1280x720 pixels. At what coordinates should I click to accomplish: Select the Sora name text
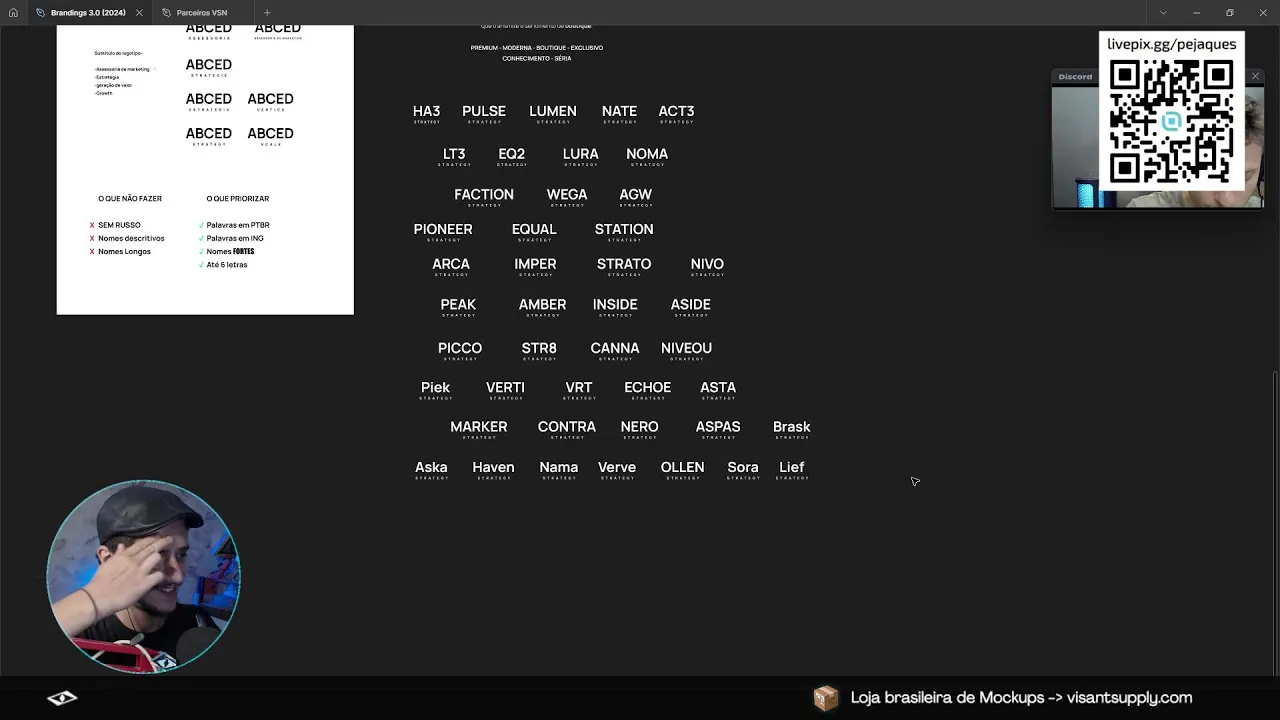point(743,467)
